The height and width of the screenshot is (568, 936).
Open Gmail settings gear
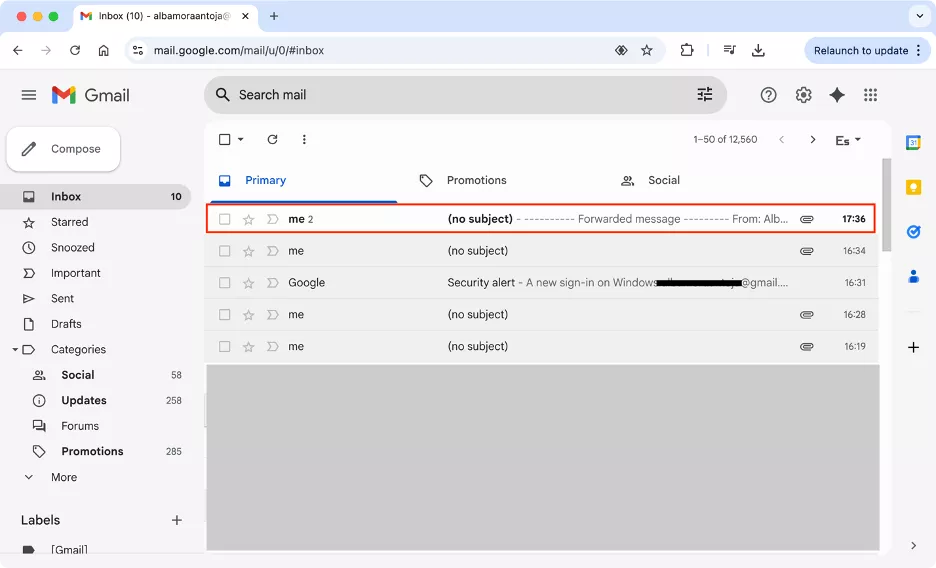click(x=803, y=95)
